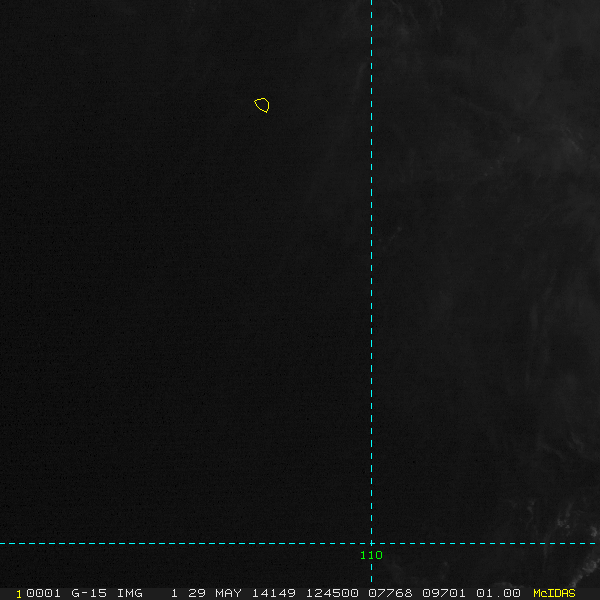Click the yellow frame number 1
This screenshot has width=600, height=600.
click(x=19, y=594)
